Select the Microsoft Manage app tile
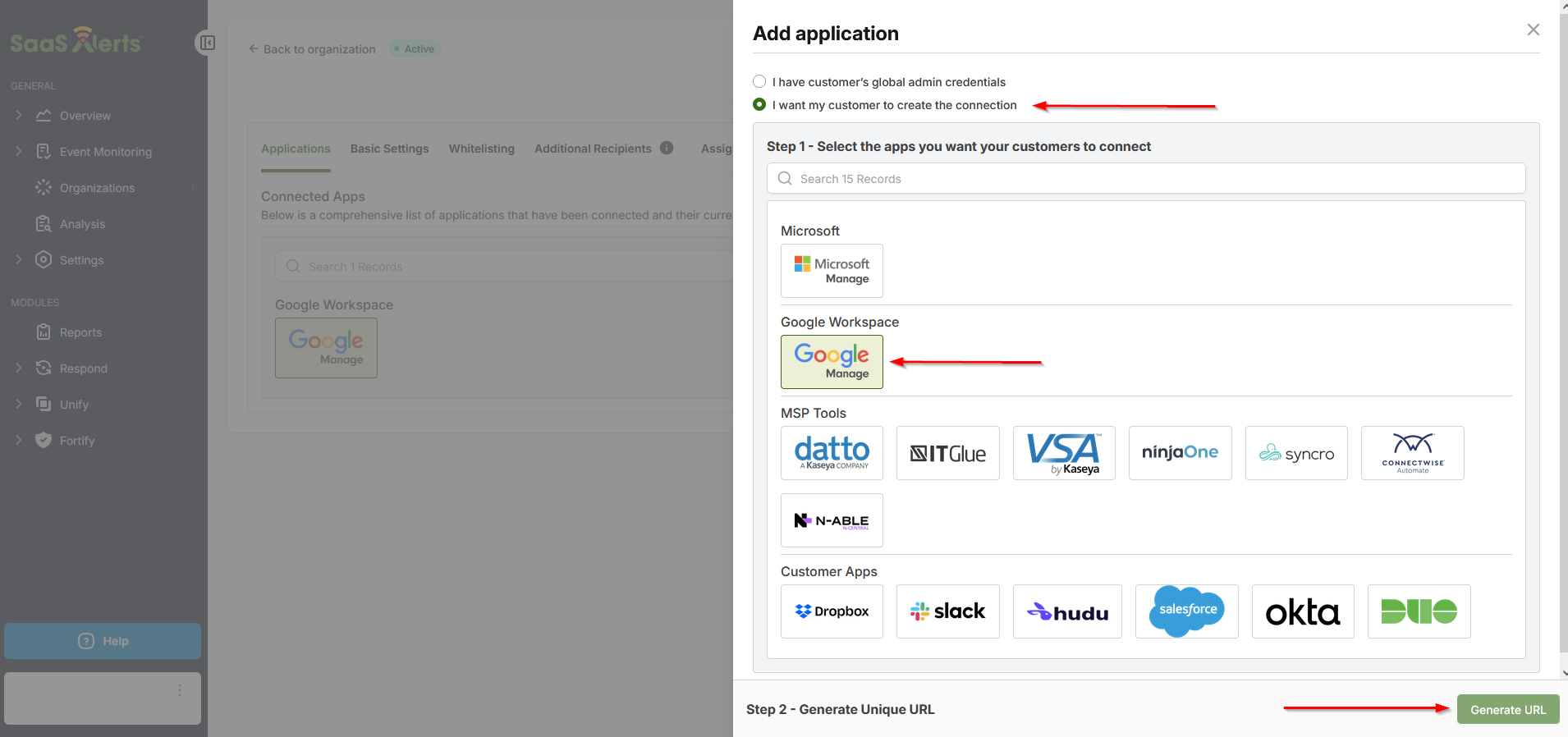Viewport: 1568px width, 737px height. [832, 271]
